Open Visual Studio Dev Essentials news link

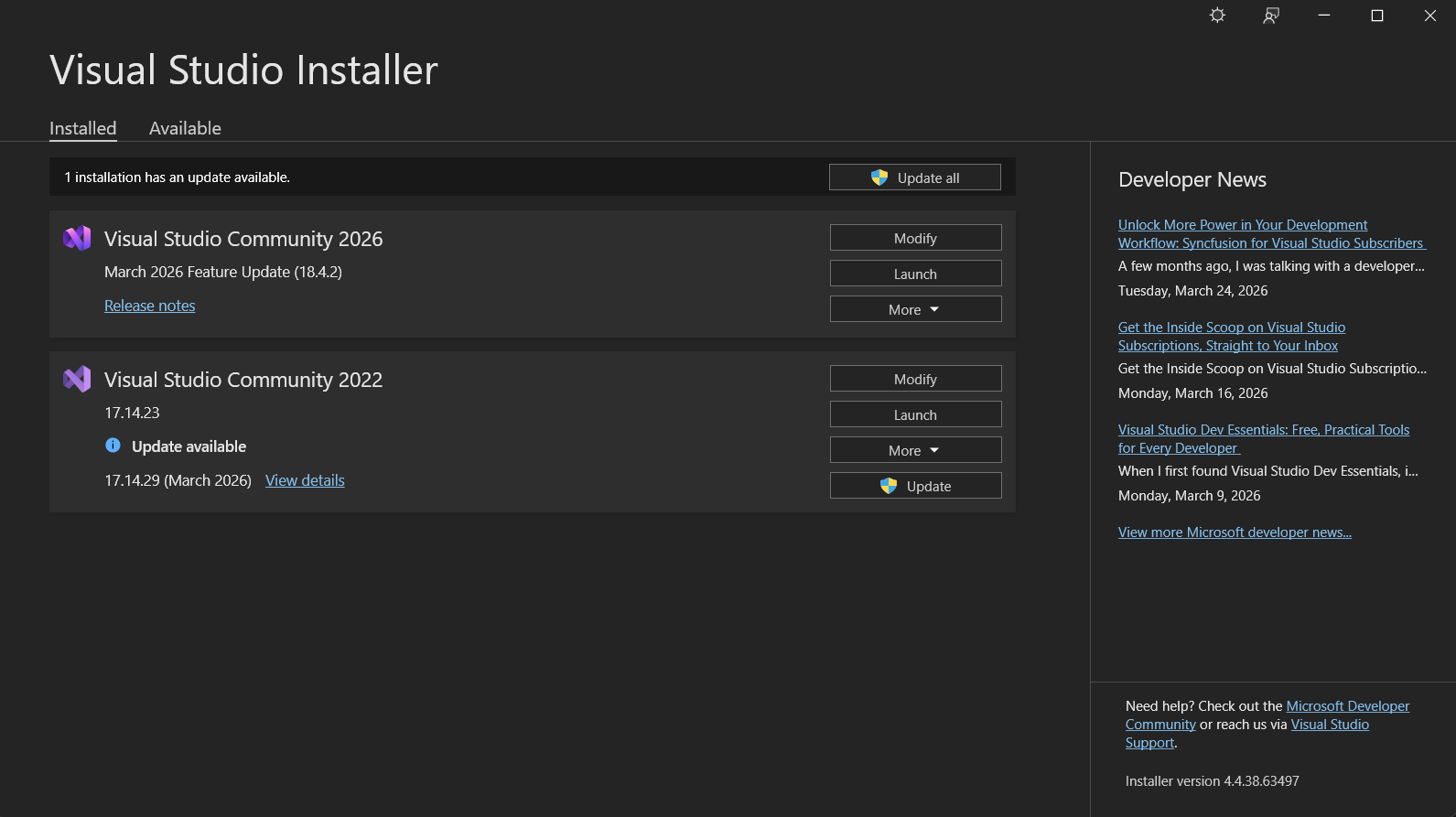click(x=1263, y=439)
